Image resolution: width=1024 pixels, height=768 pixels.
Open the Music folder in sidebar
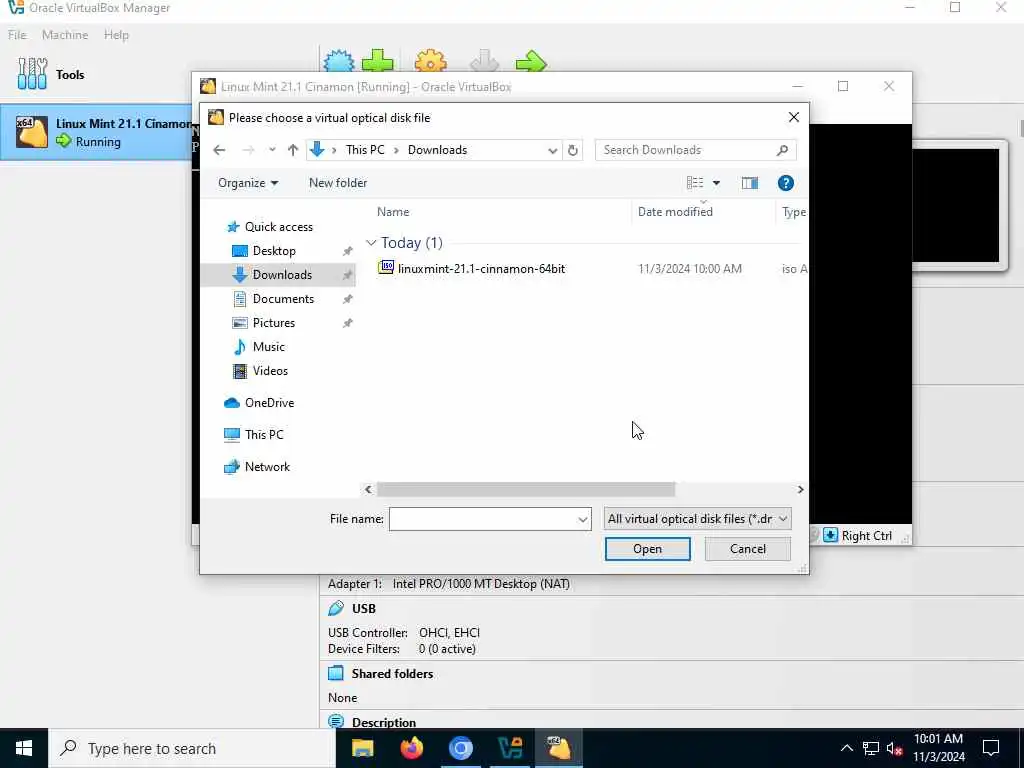268,347
